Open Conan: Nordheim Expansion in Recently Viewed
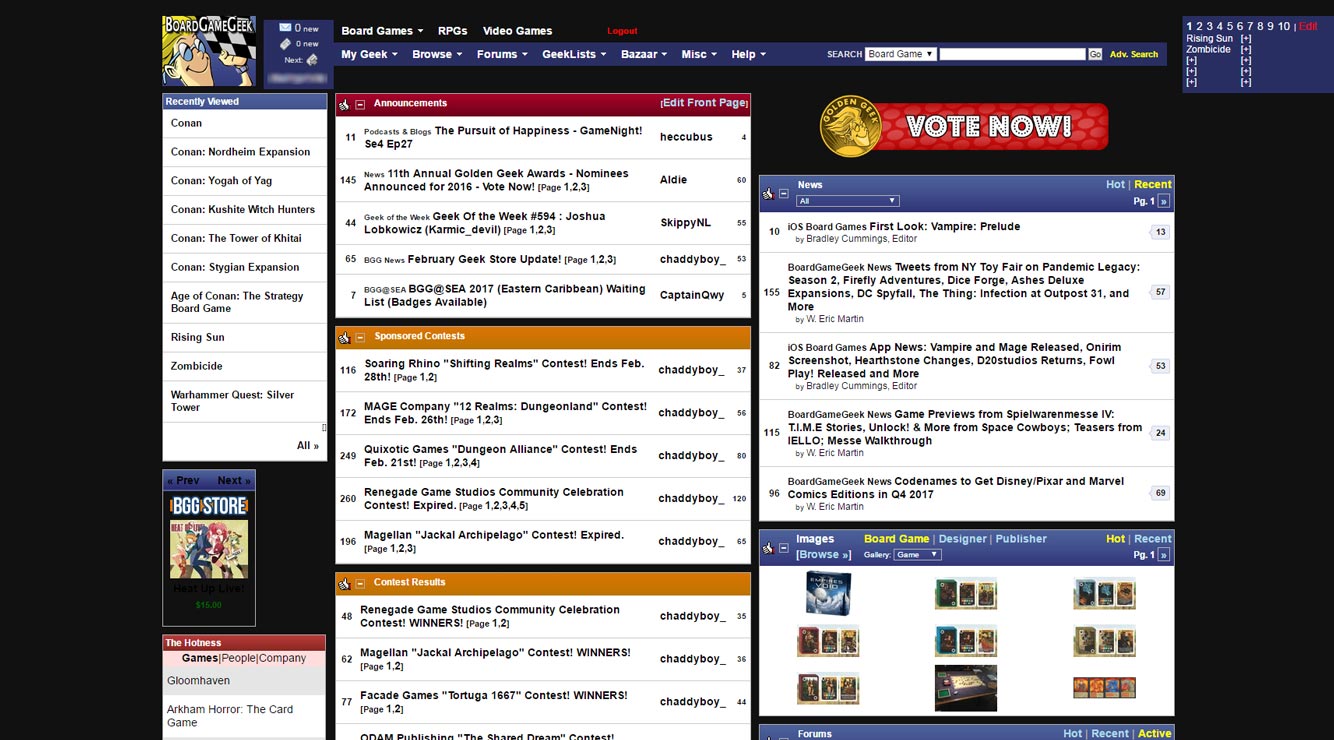 click(240, 152)
